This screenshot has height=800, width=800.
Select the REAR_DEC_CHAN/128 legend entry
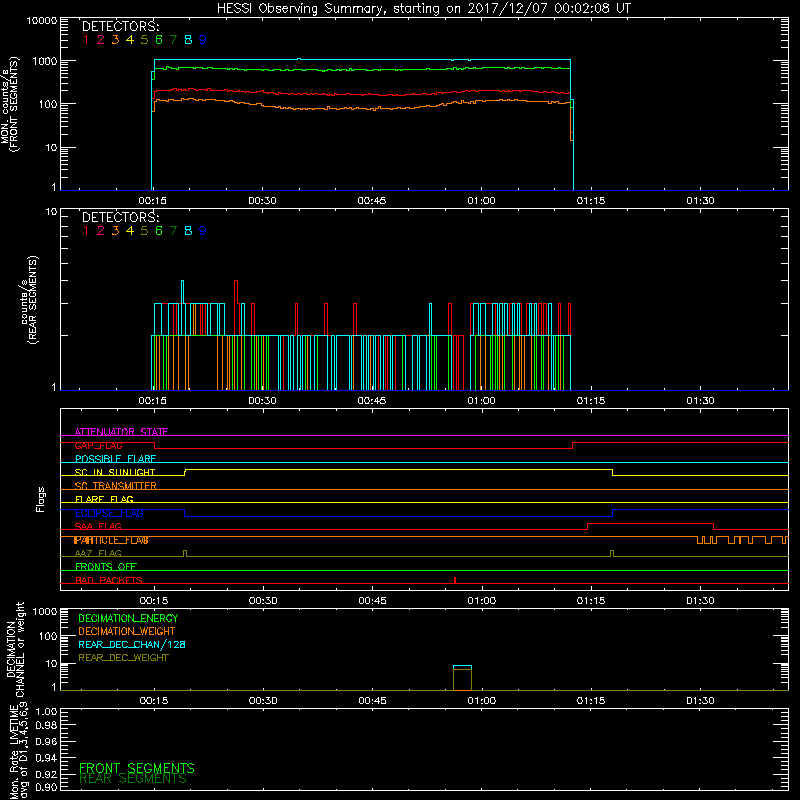coord(132,644)
